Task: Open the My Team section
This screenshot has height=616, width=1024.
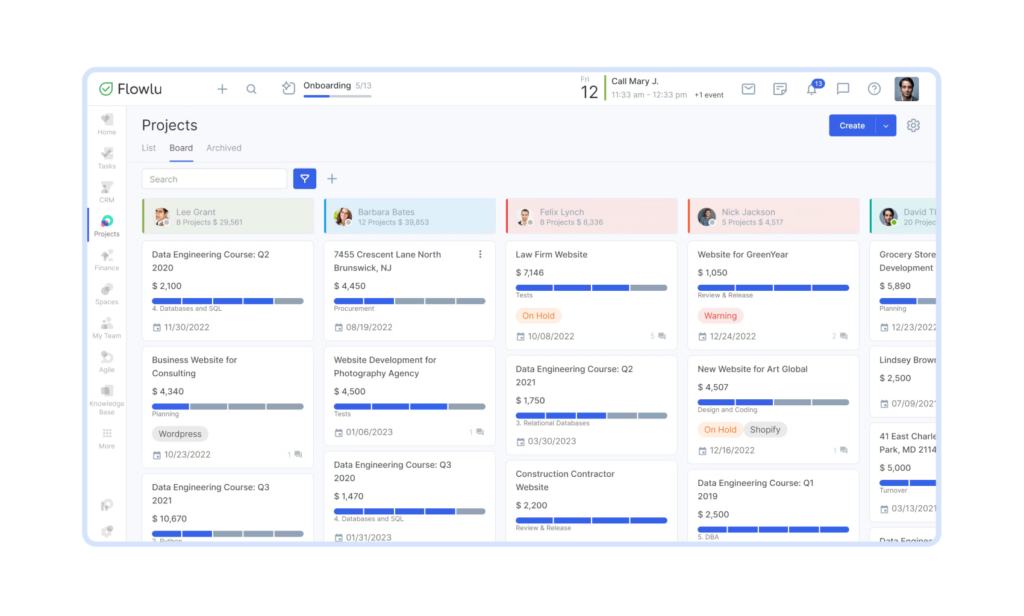Action: [107, 331]
